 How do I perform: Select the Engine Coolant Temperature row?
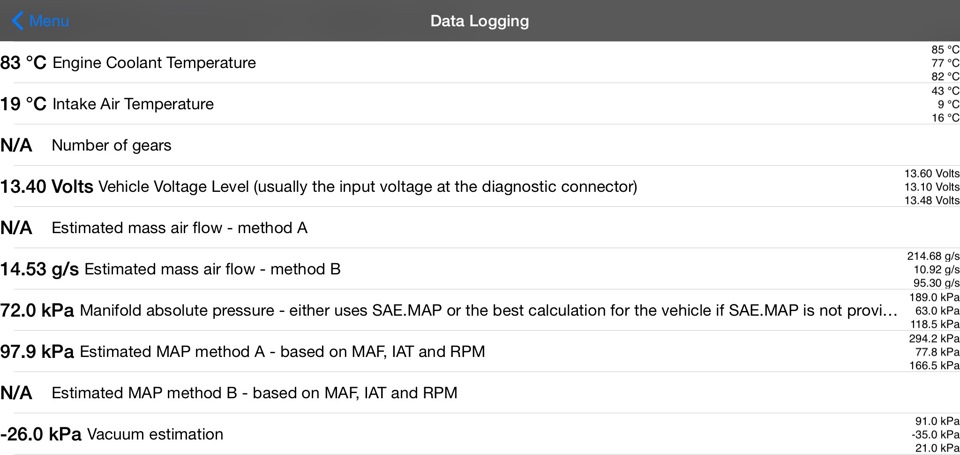click(154, 63)
